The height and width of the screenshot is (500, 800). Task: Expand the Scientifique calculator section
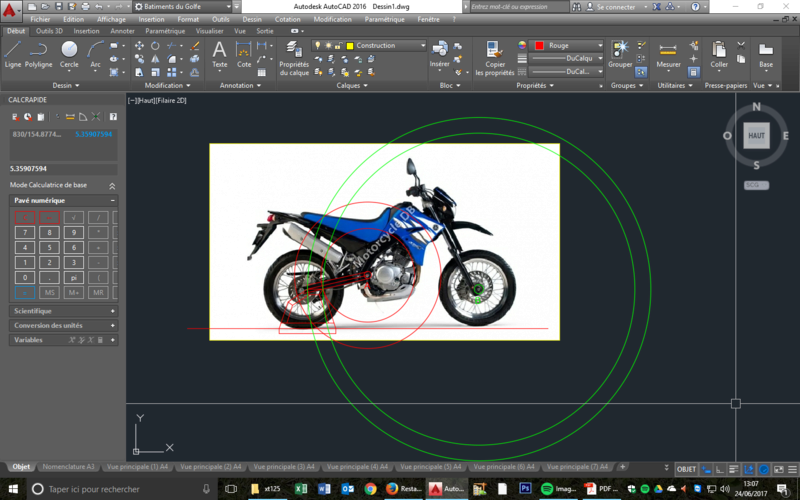point(64,311)
